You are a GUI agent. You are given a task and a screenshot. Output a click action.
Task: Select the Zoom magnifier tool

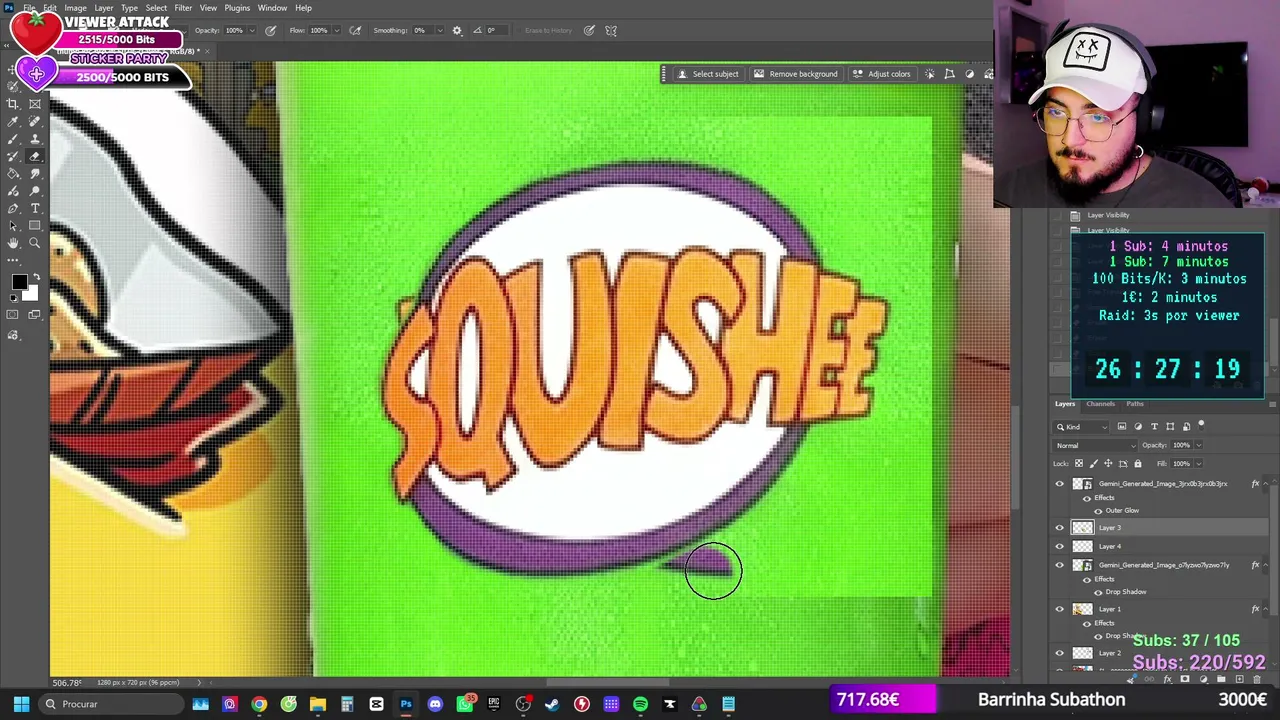(35, 243)
